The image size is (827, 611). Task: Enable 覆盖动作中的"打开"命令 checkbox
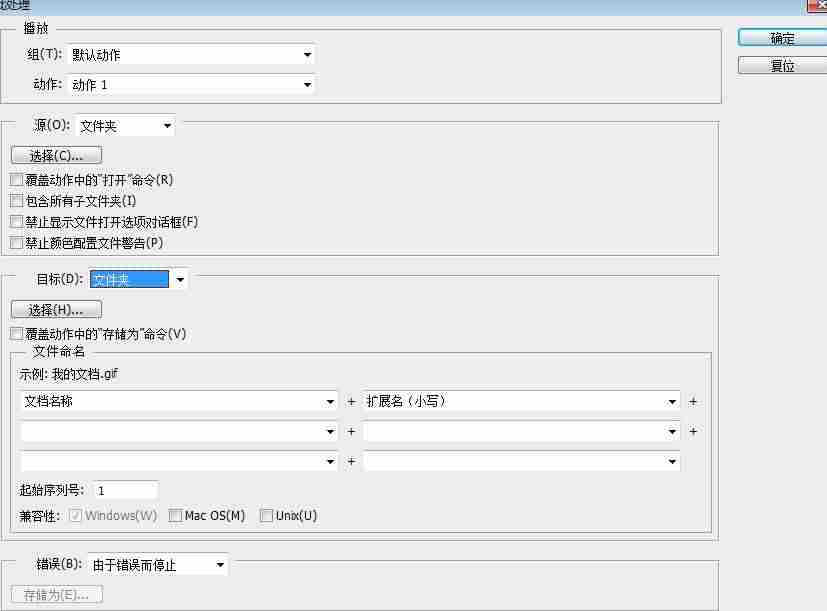click(x=16, y=180)
